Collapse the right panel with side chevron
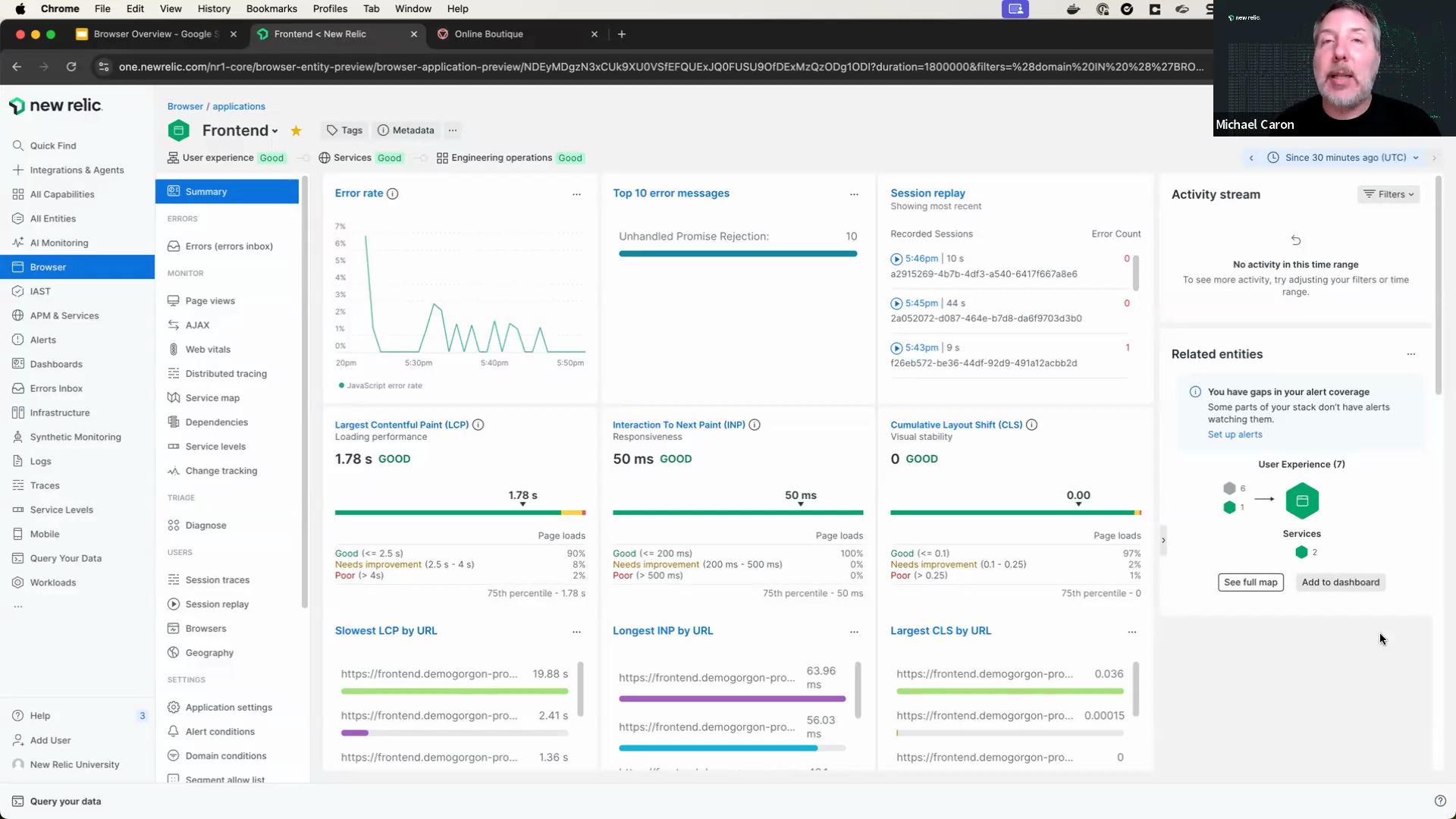The image size is (1456, 819). [1163, 541]
